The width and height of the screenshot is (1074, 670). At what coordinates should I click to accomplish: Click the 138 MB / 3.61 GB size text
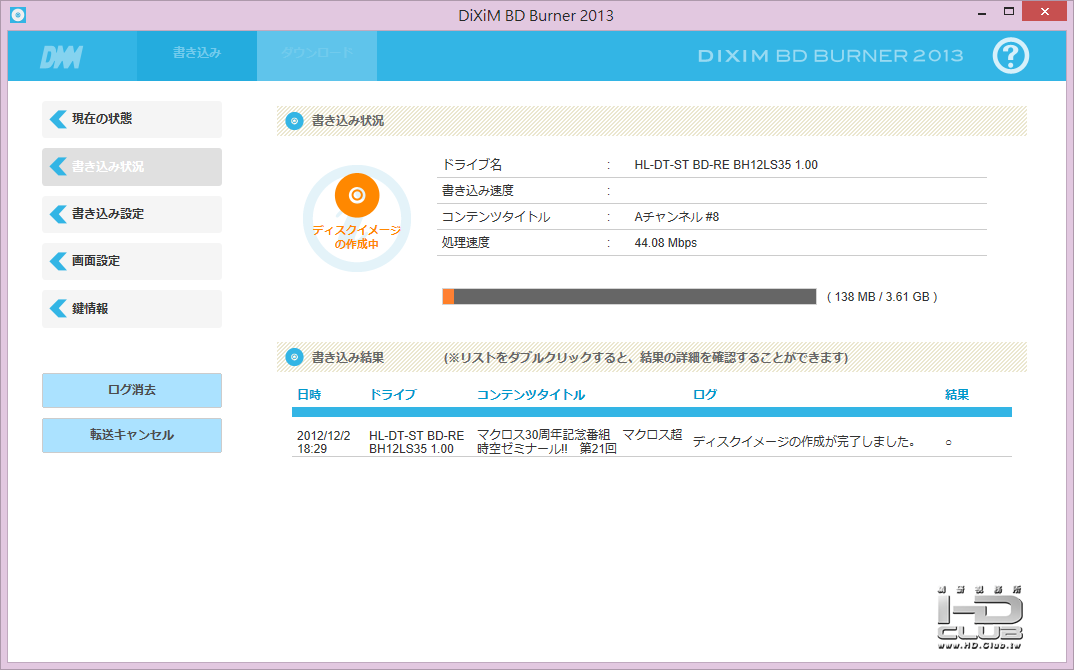[x=882, y=297]
